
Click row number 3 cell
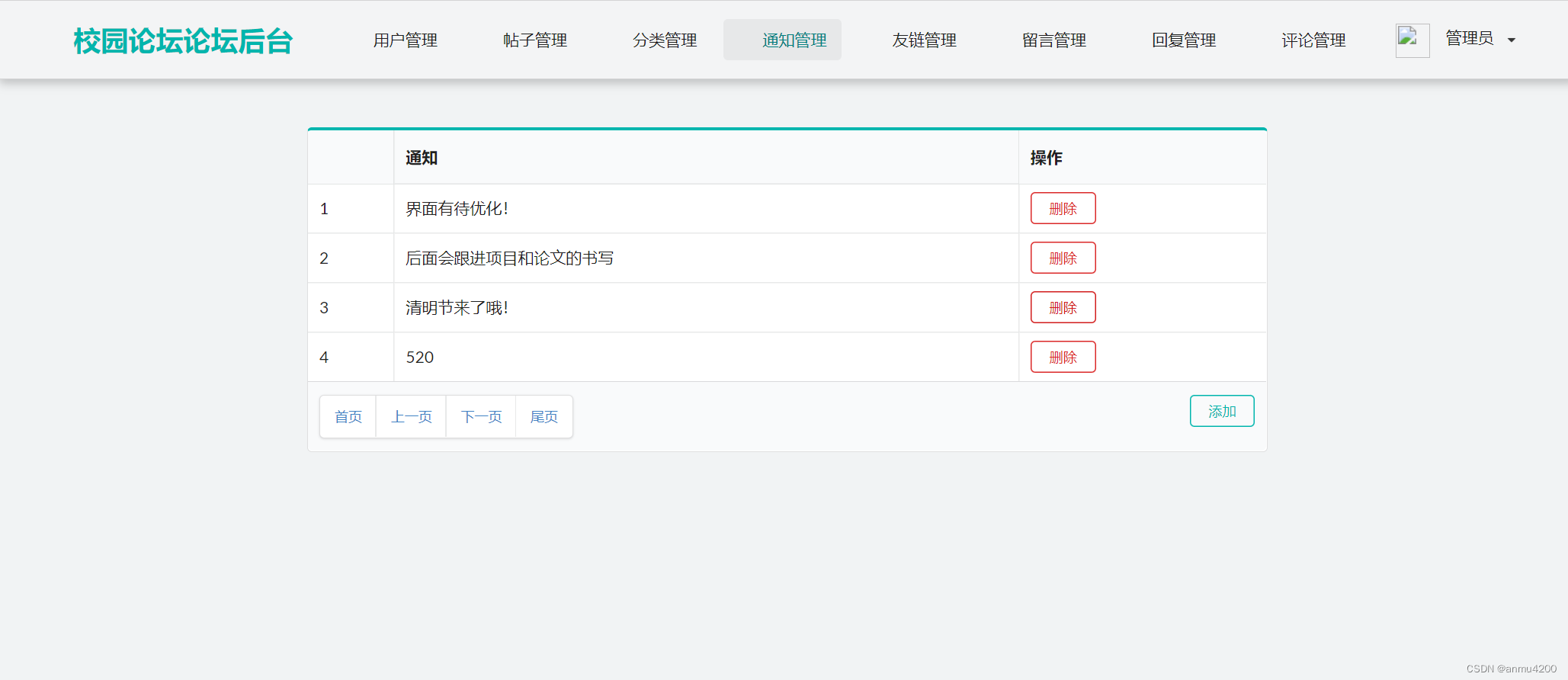(351, 308)
